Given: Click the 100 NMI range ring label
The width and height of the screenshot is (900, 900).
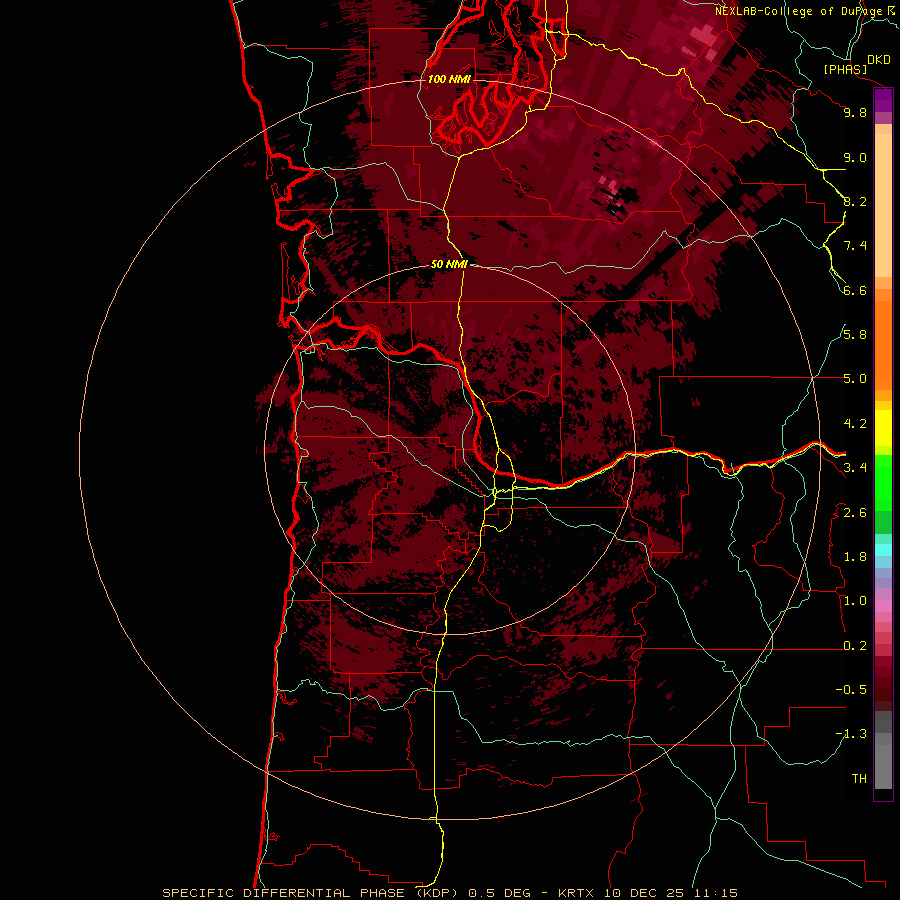Looking at the screenshot, I should tap(449, 79).
